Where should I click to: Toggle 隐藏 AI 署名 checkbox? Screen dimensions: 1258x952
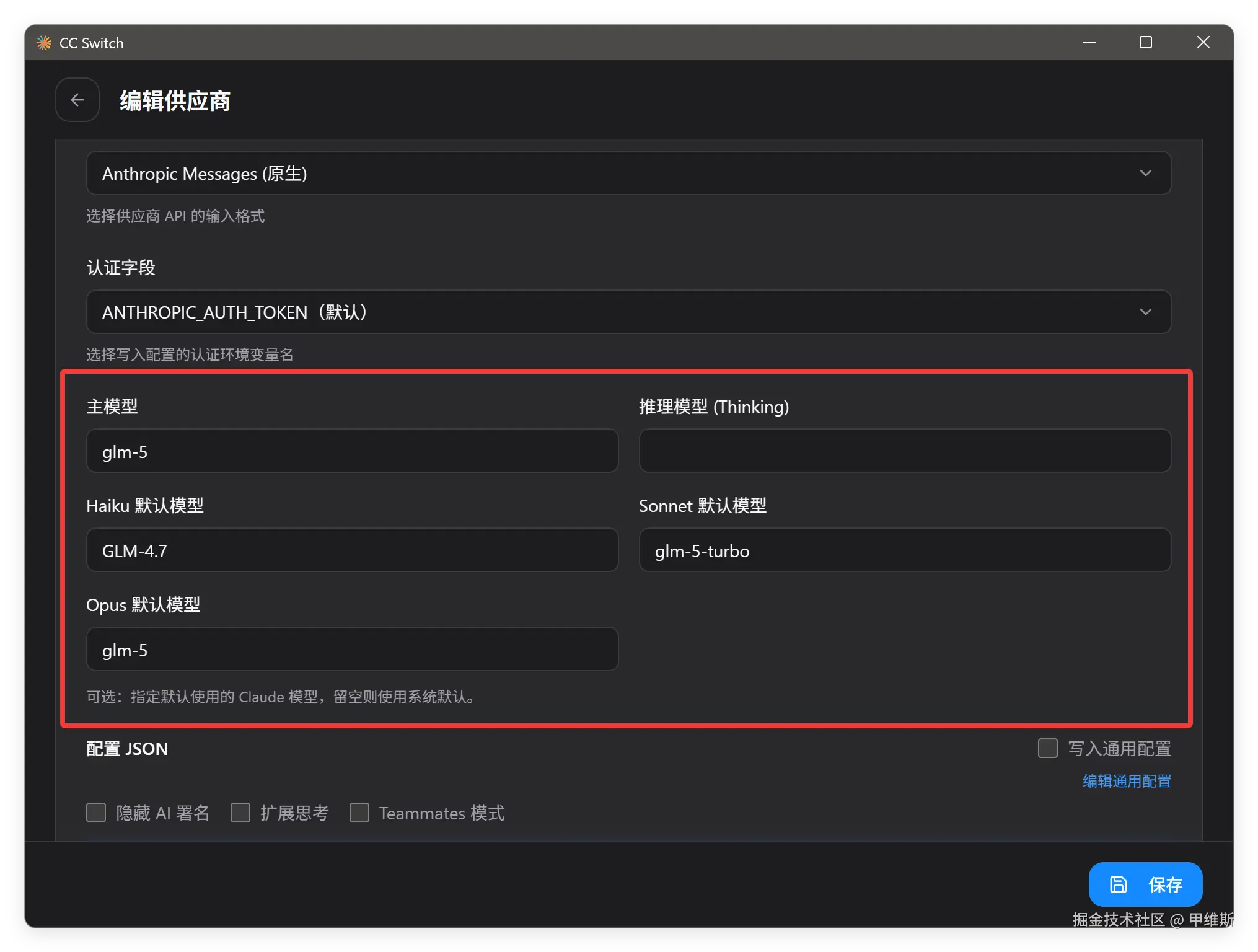[x=96, y=813]
